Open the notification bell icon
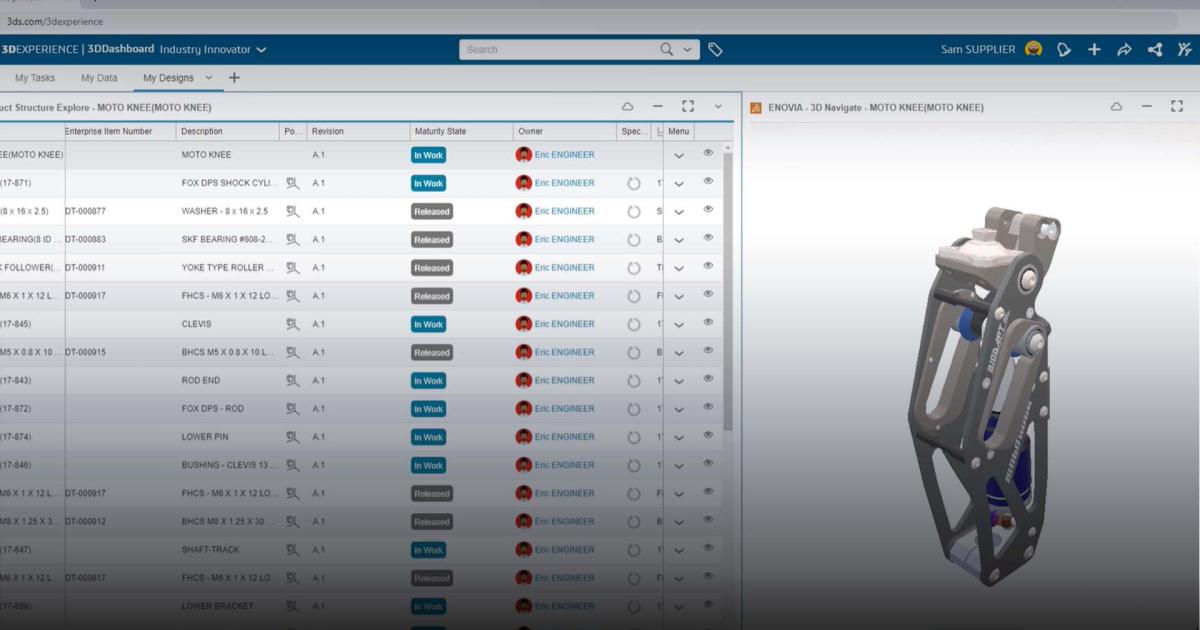The height and width of the screenshot is (630, 1200). pyautogui.click(x=1063, y=48)
